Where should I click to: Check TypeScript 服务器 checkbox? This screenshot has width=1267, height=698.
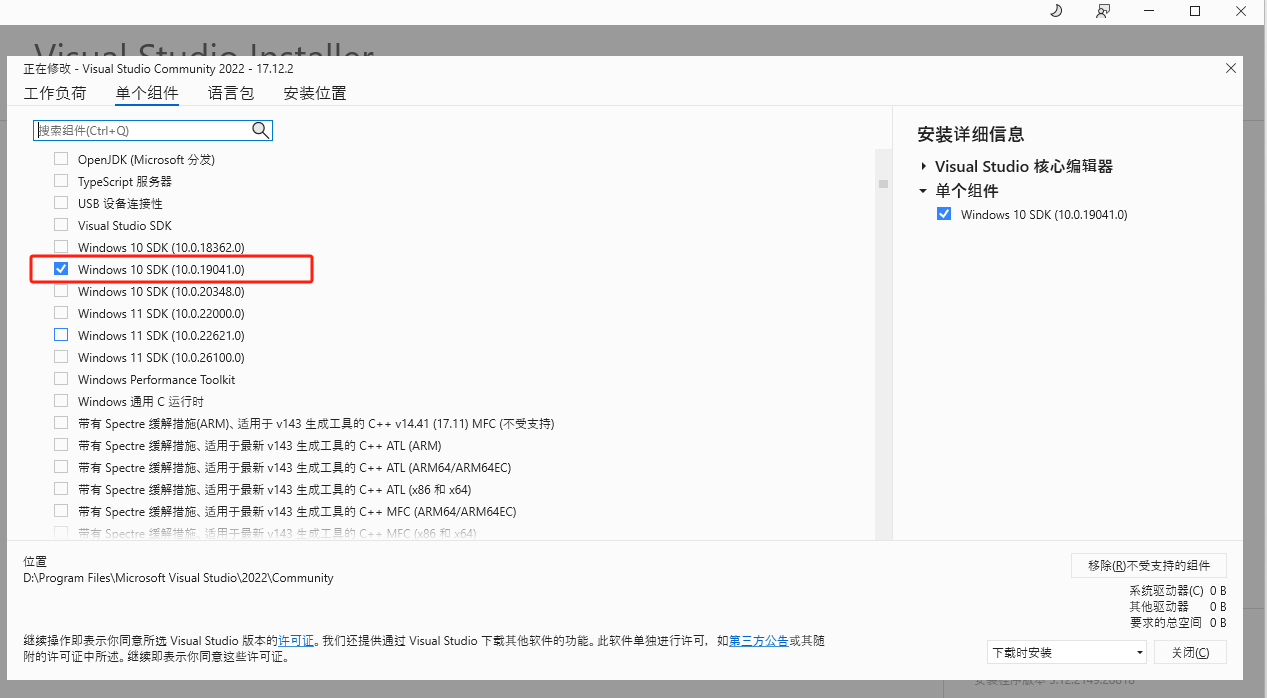pyautogui.click(x=61, y=181)
